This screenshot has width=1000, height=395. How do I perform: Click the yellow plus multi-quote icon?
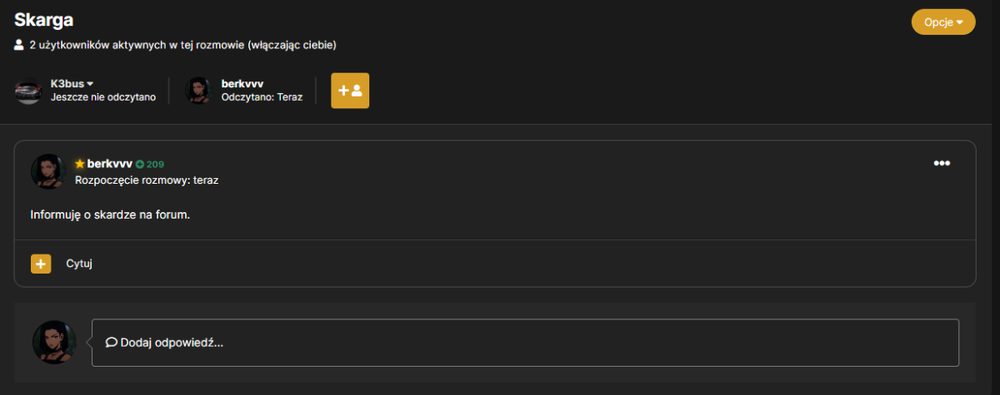coord(41,264)
